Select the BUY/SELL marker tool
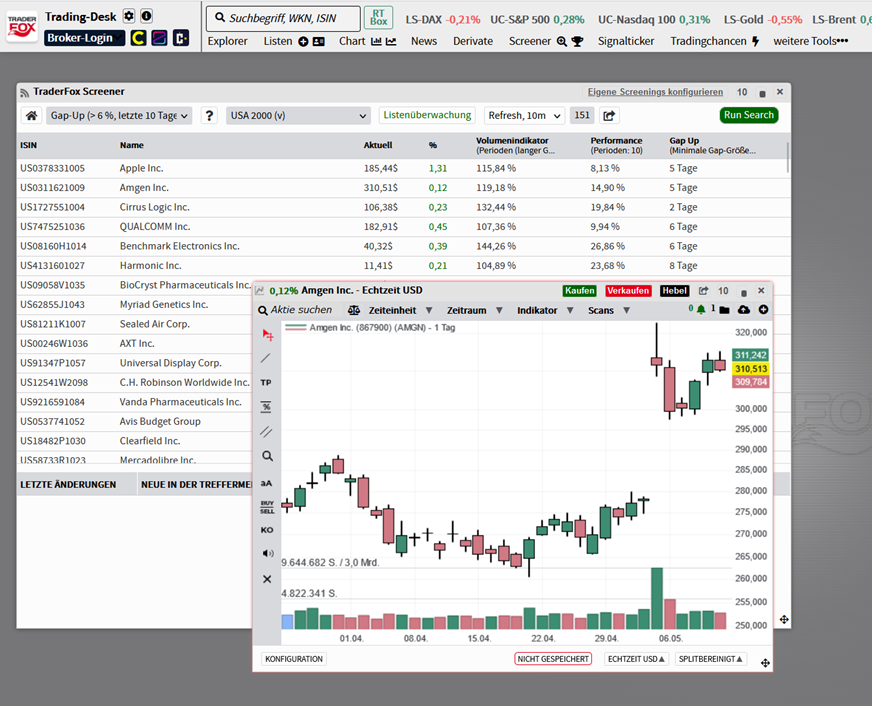 coord(267,507)
